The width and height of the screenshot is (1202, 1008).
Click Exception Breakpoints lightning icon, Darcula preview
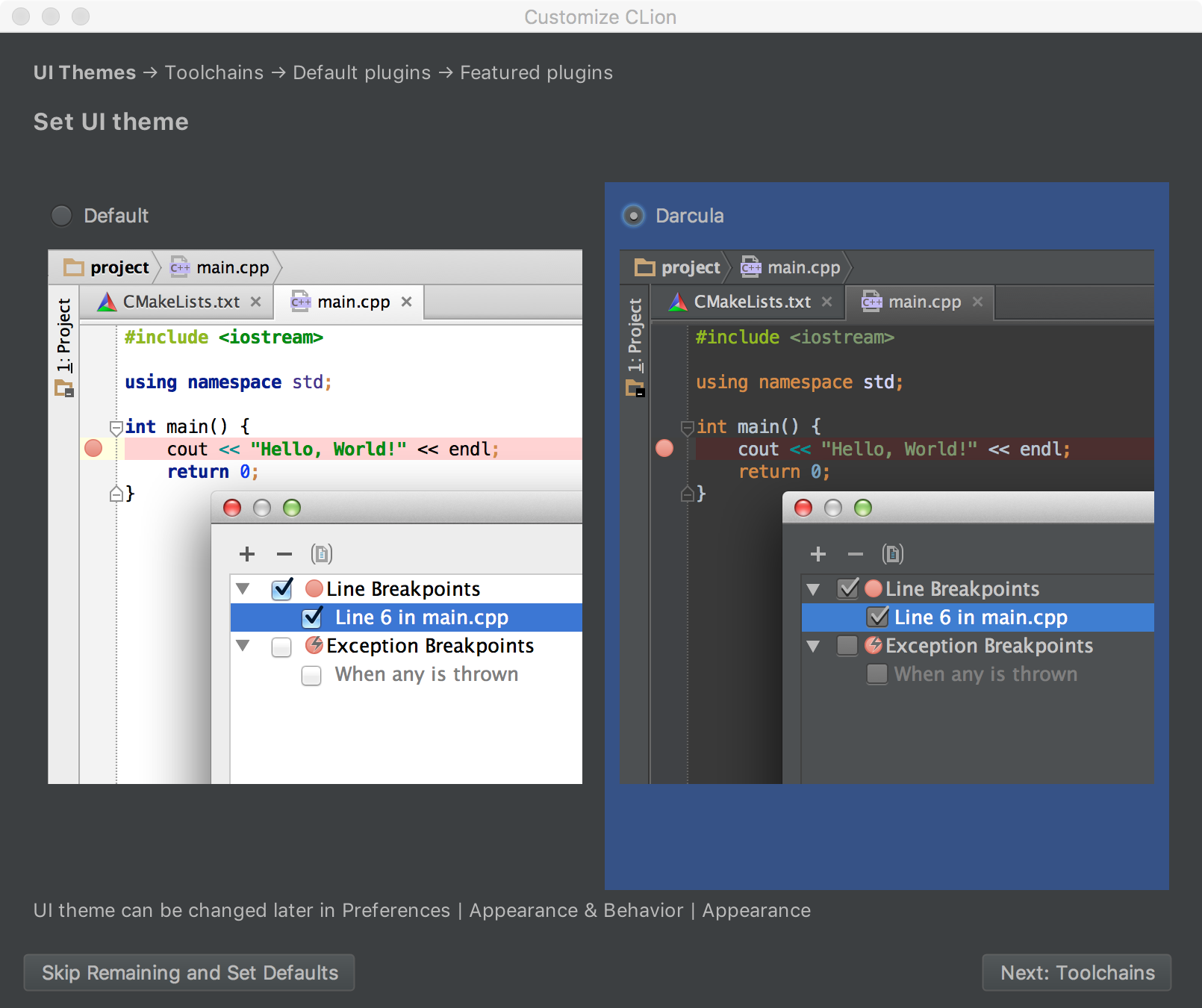point(874,645)
